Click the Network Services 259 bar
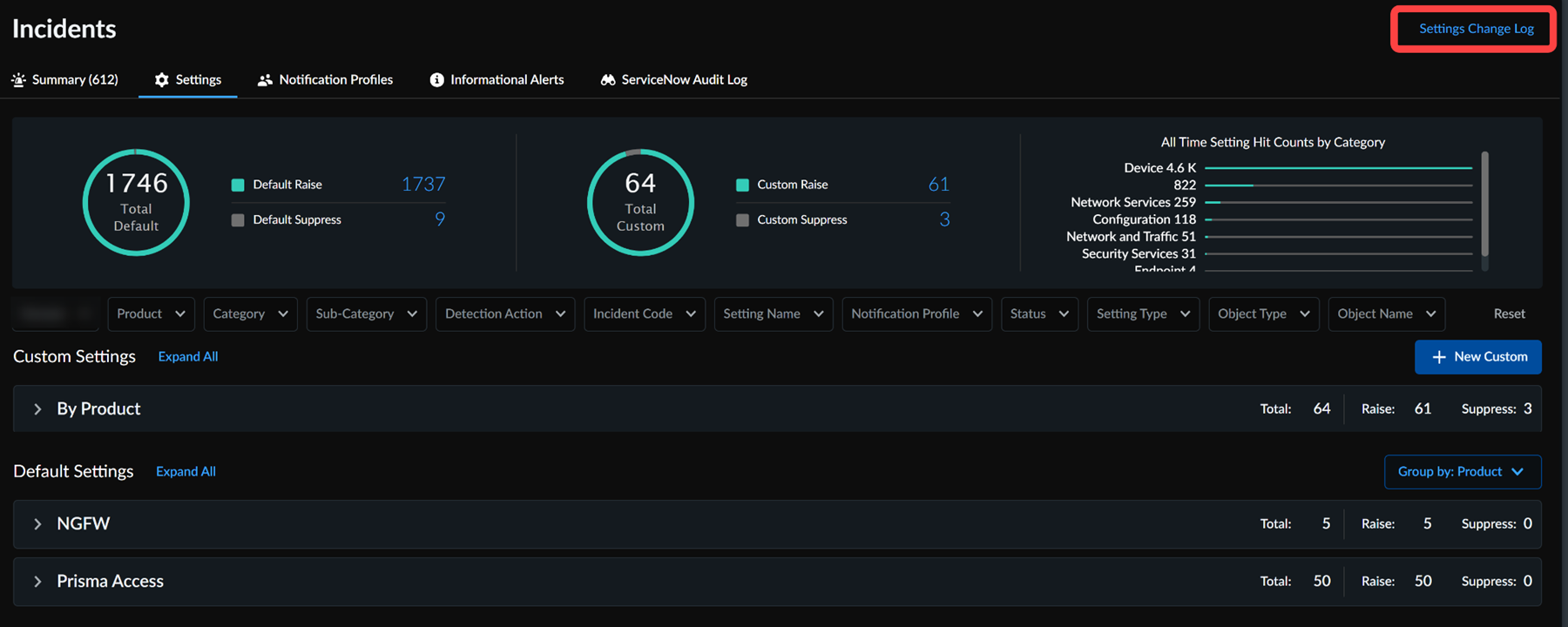The image size is (1568, 627). click(1338, 202)
